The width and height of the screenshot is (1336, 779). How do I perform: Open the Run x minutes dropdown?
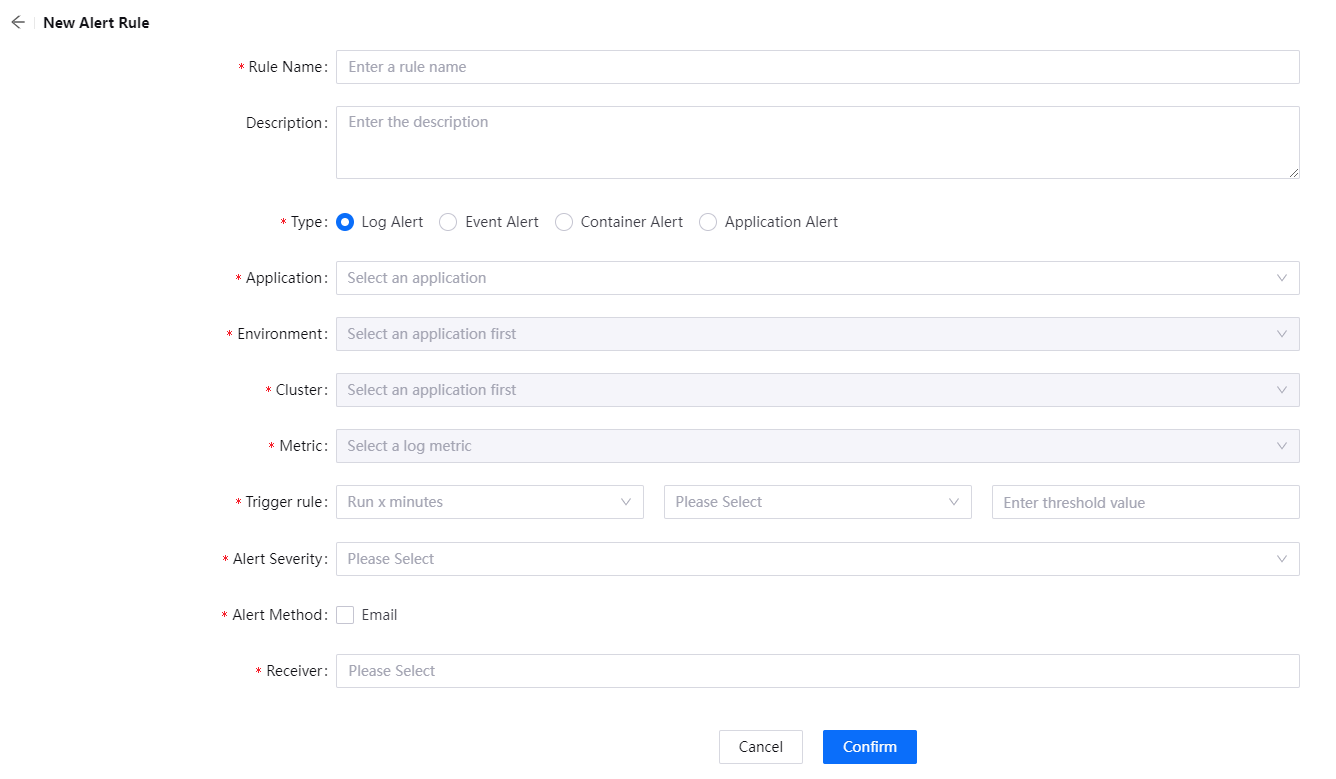click(489, 502)
